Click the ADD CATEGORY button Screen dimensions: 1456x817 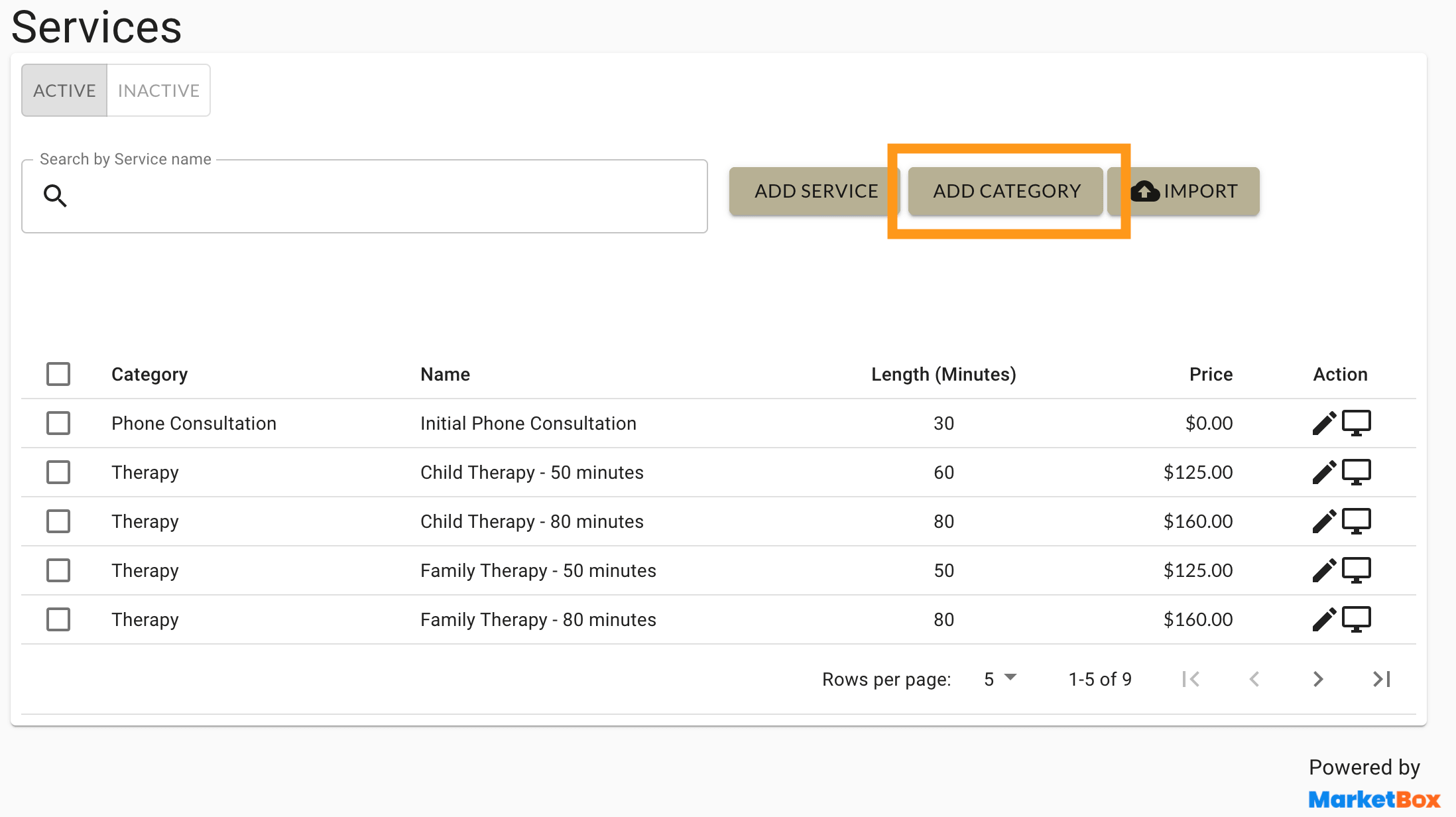[1006, 191]
